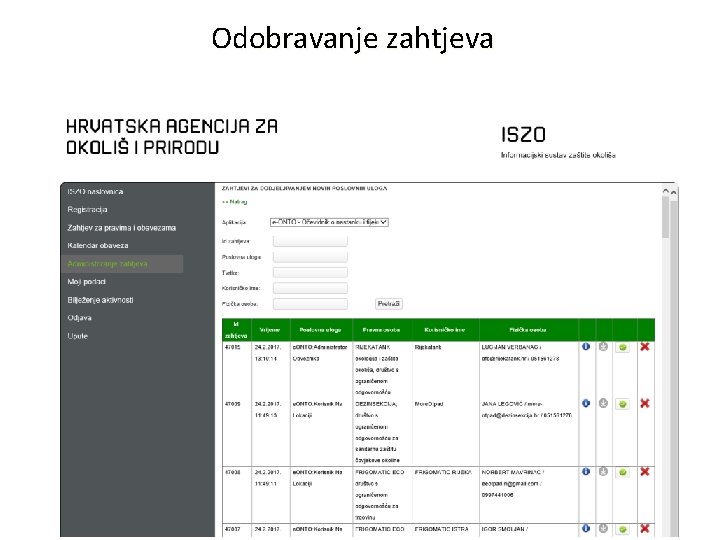Approve the FRIGOMATIC RIJEKA request

623,472
